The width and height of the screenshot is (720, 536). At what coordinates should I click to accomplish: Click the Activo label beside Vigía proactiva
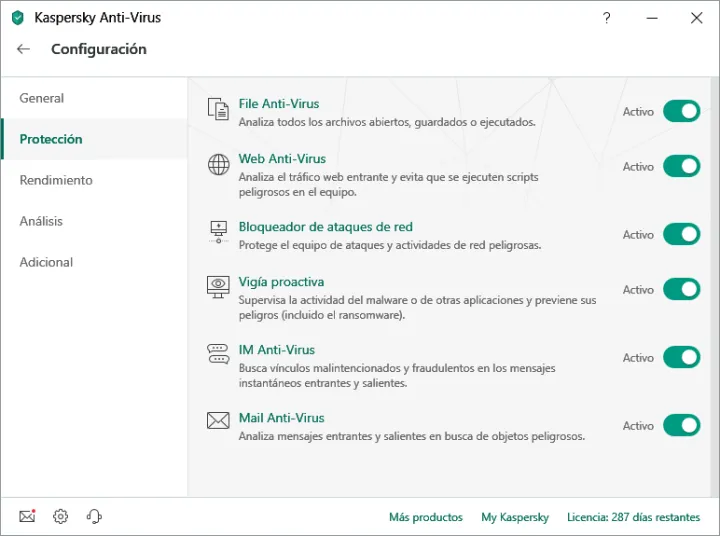point(638,290)
